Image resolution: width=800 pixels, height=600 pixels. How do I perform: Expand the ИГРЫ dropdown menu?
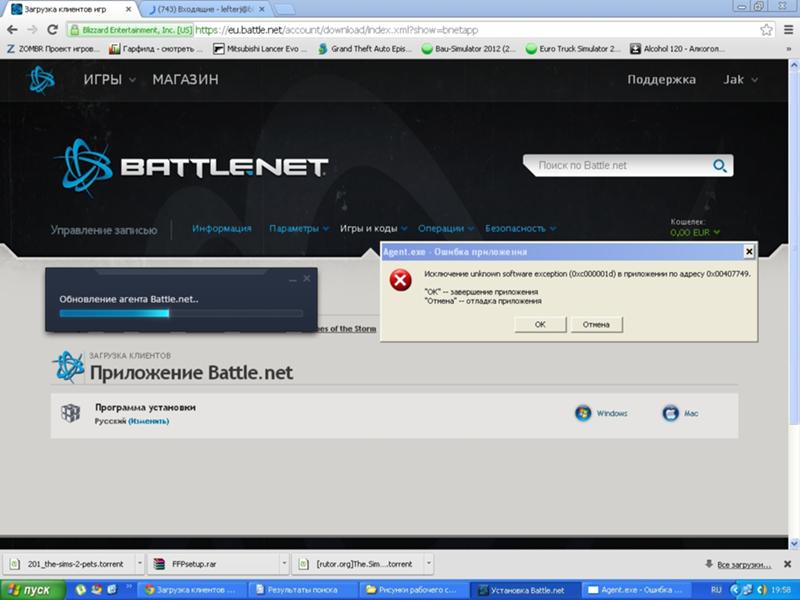click(x=109, y=80)
